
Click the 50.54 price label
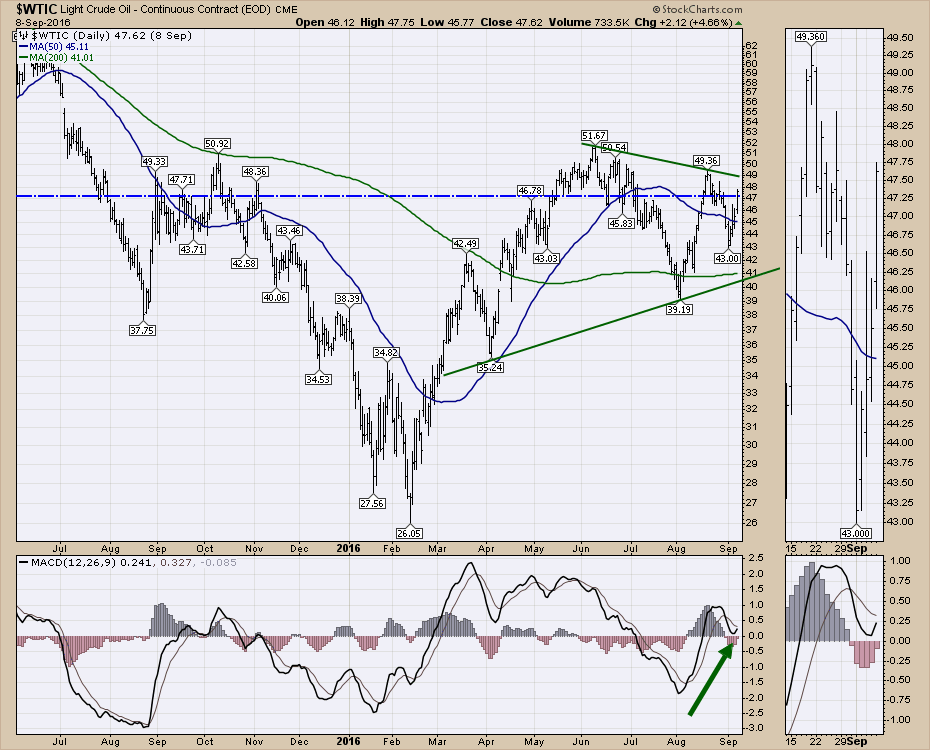pos(614,147)
